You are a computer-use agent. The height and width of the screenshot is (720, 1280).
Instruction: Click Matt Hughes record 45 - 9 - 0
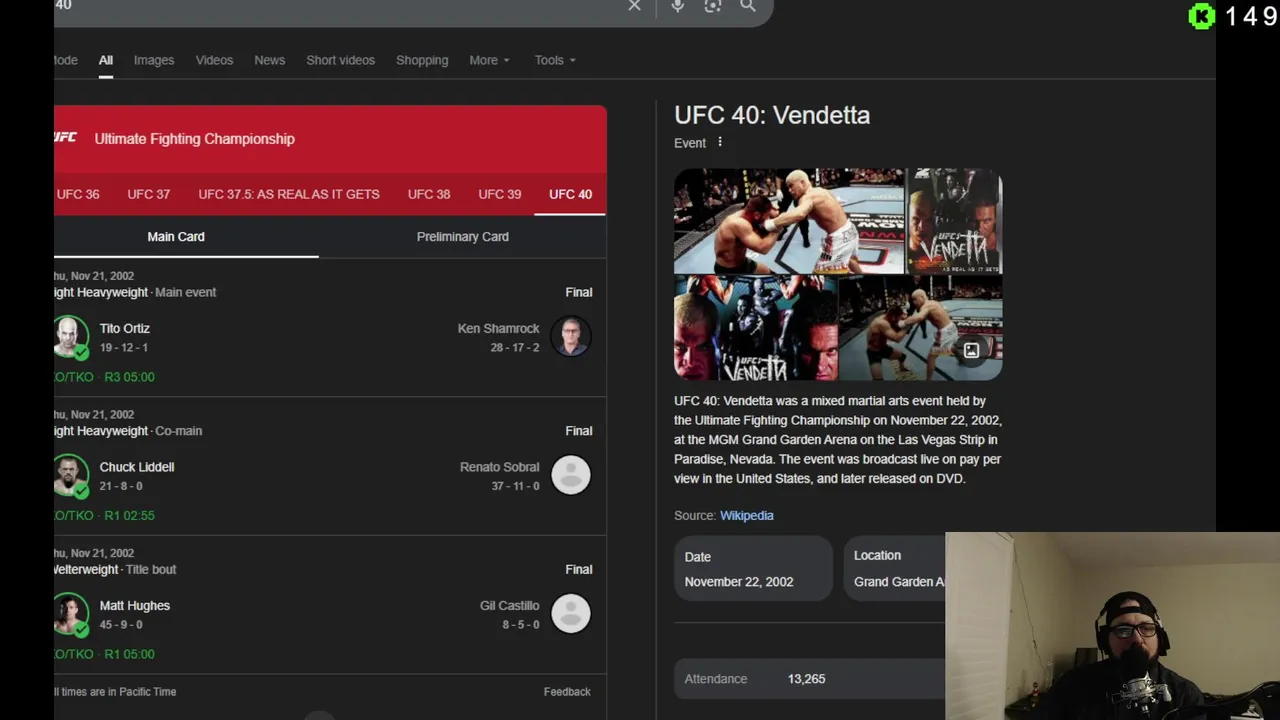121,625
